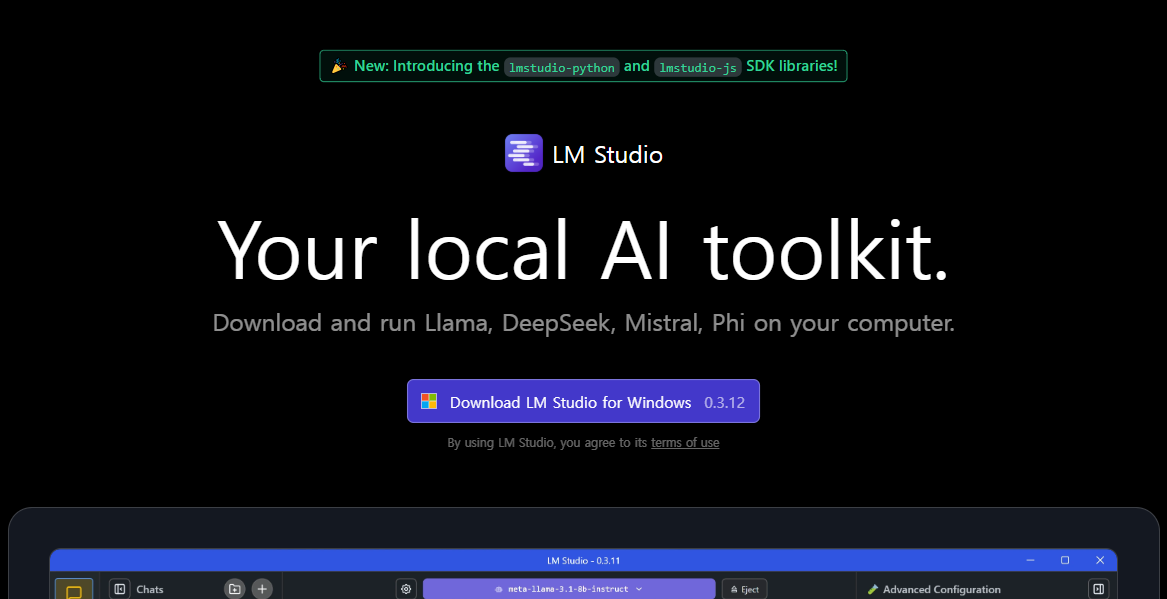Open the lmstudio-js SDK link
Image resolution: width=1167 pixels, height=599 pixels.
coord(698,68)
